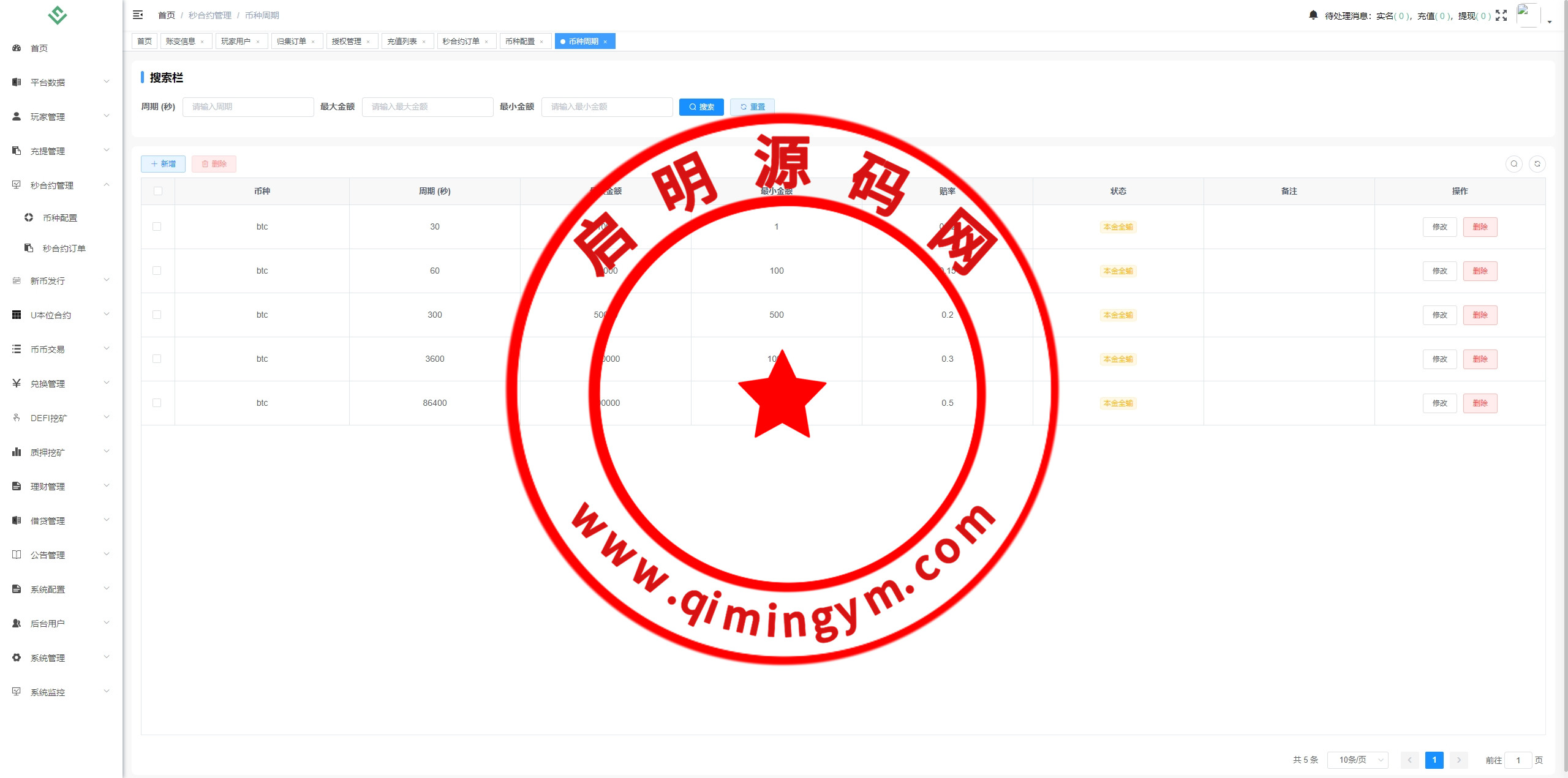Check the checkbox for the 30-second btc row
Viewport: 1568px width, 778px height.
coord(157,226)
